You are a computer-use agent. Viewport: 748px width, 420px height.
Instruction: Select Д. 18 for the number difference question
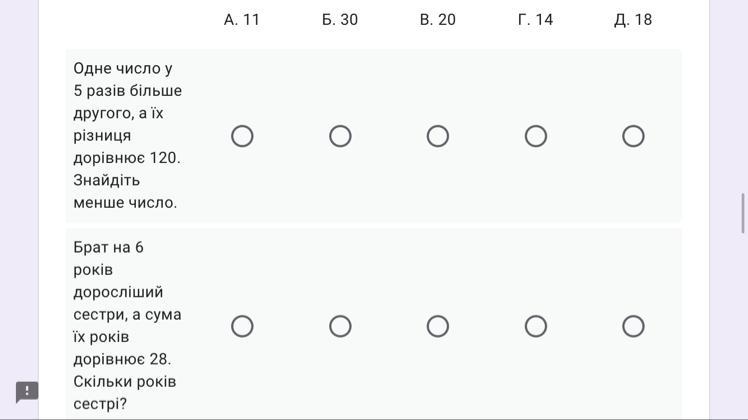pyautogui.click(x=633, y=136)
